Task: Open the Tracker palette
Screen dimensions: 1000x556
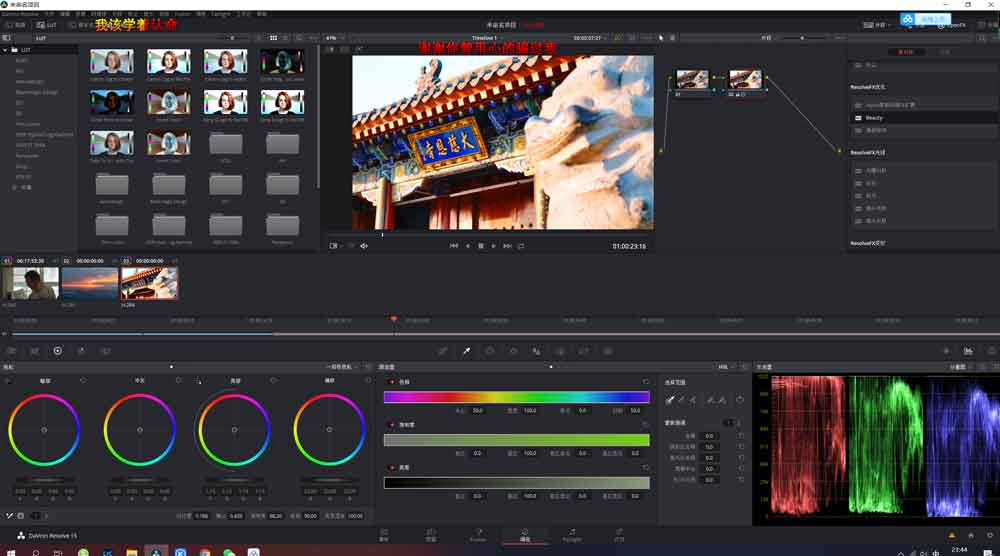Action: tap(513, 351)
